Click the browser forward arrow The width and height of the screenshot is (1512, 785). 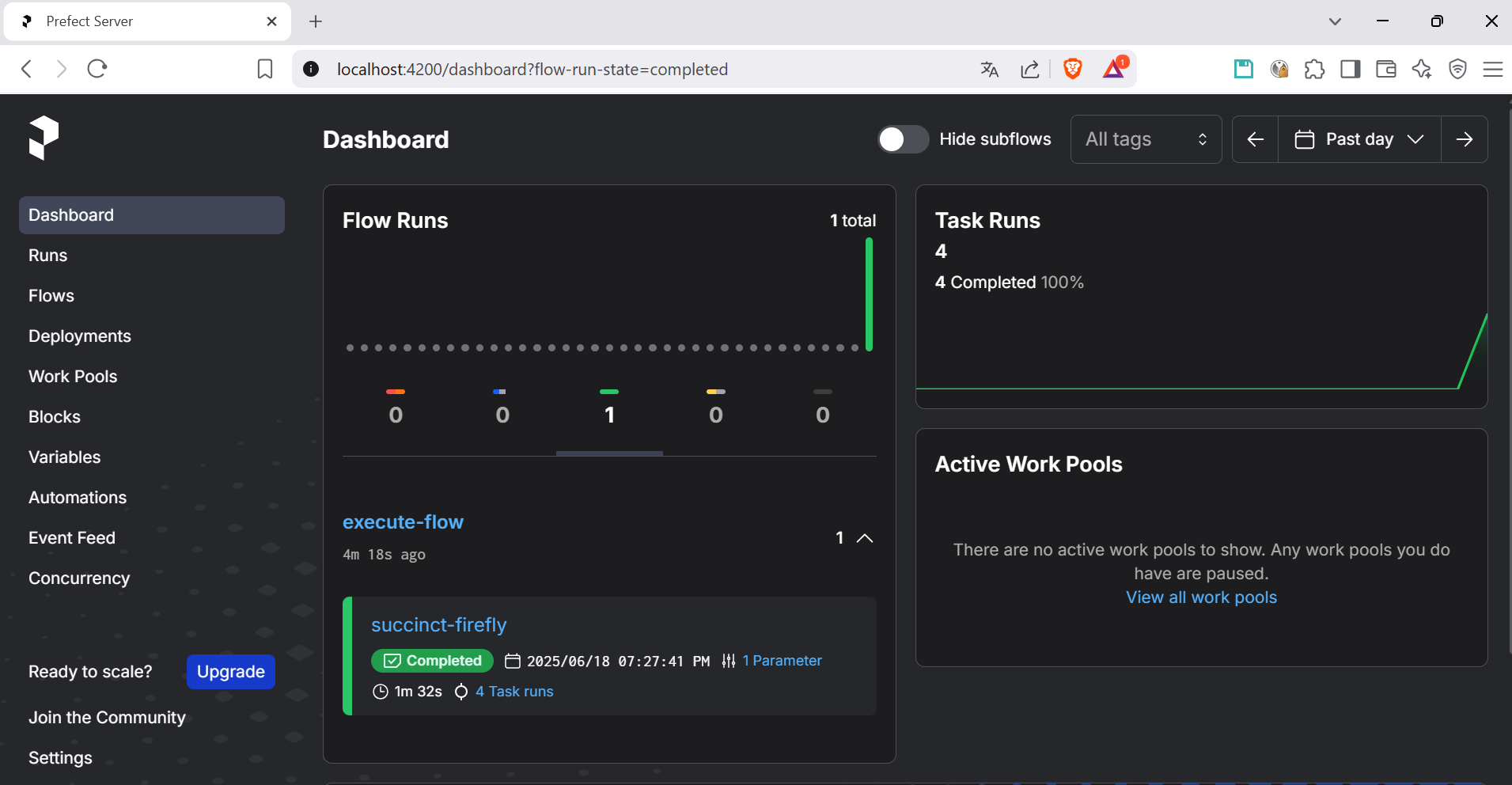tap(62, 69)
